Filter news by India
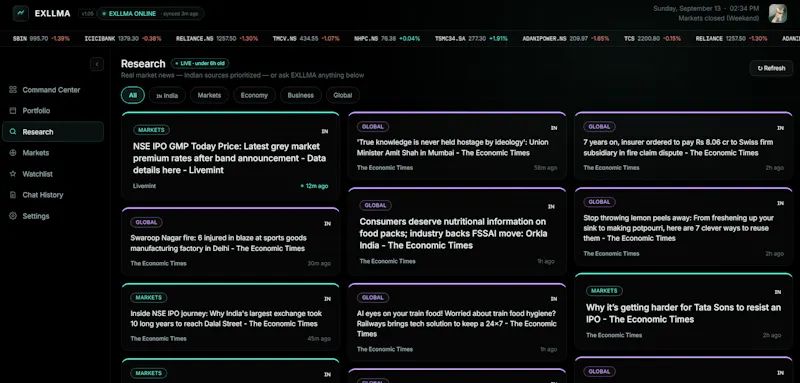Image resolution: width=800 pixels, height=383 pixels. pyautogui.click(x=167, y=95)
